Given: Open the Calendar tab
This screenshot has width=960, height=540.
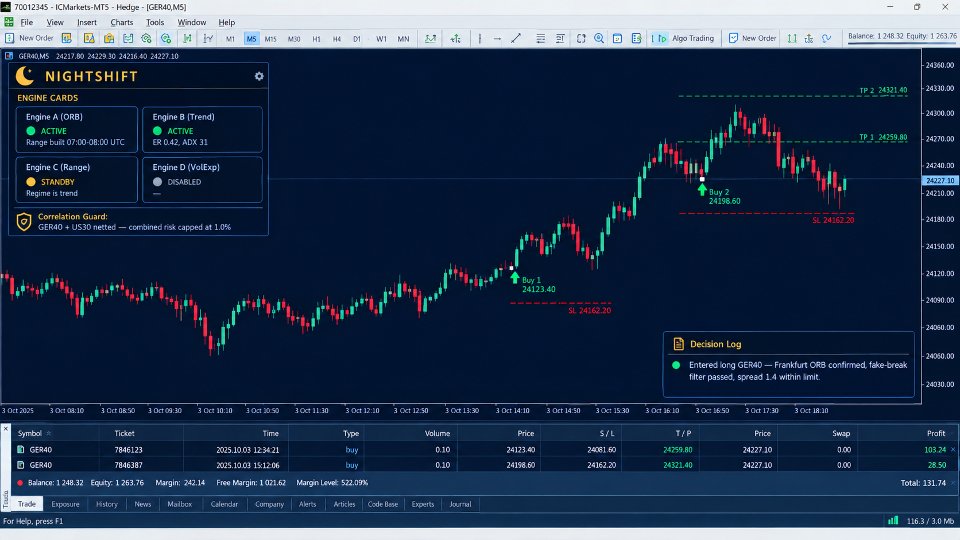Looking at the screenshot, I should (224, 504).
